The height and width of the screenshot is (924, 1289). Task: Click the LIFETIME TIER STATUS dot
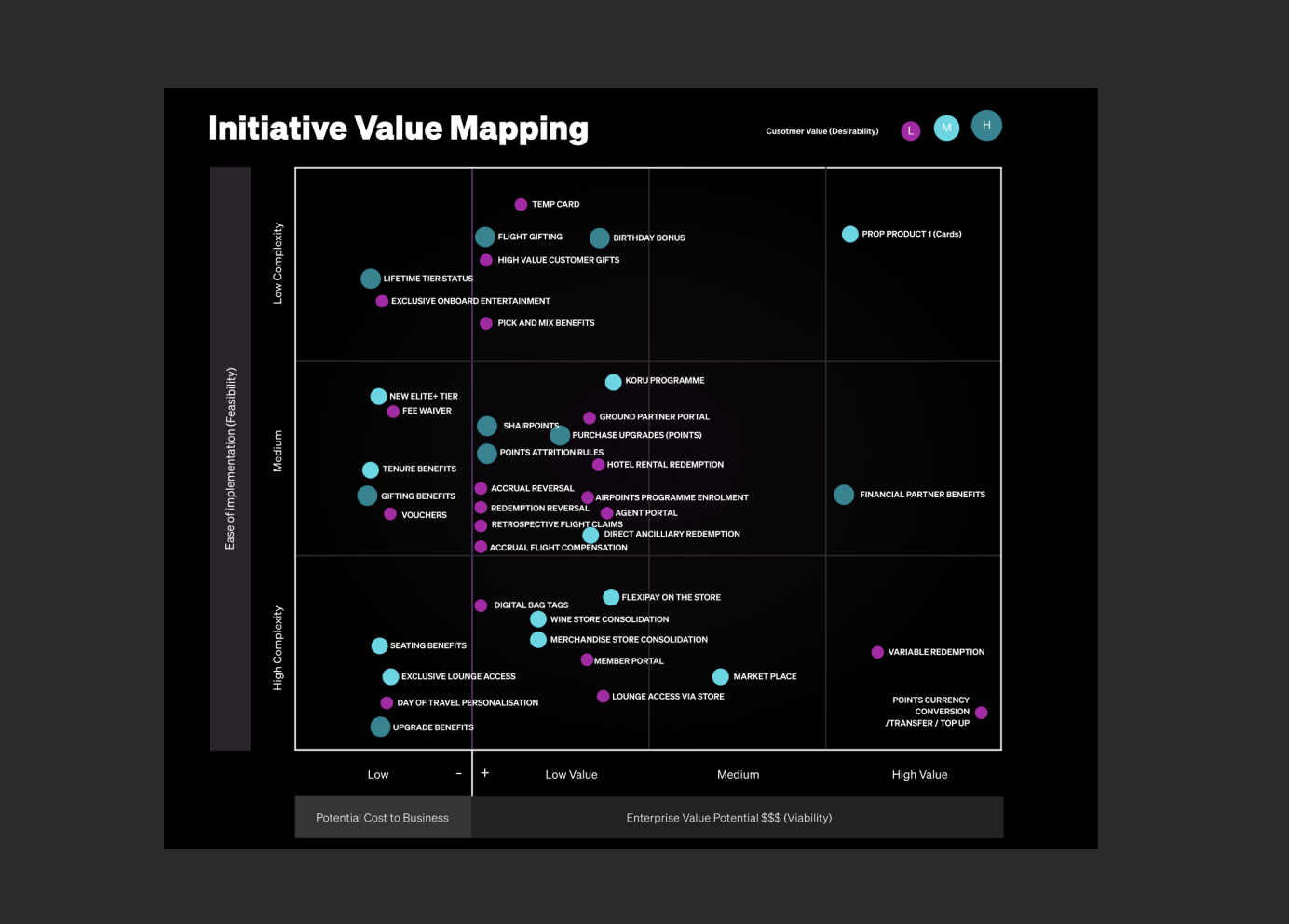[371, 279]
